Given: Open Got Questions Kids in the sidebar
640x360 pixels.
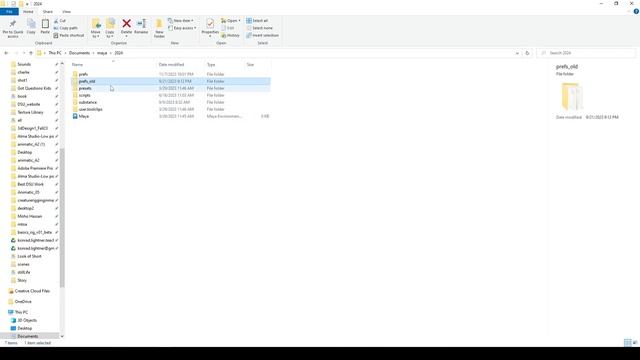Looking at the screenshot, I should pos(34,88).
